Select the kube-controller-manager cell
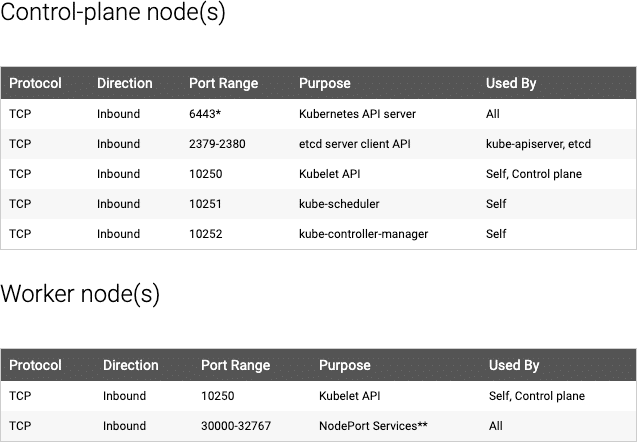The width and height of the screenshot is (637, 442). pos(363,234)
